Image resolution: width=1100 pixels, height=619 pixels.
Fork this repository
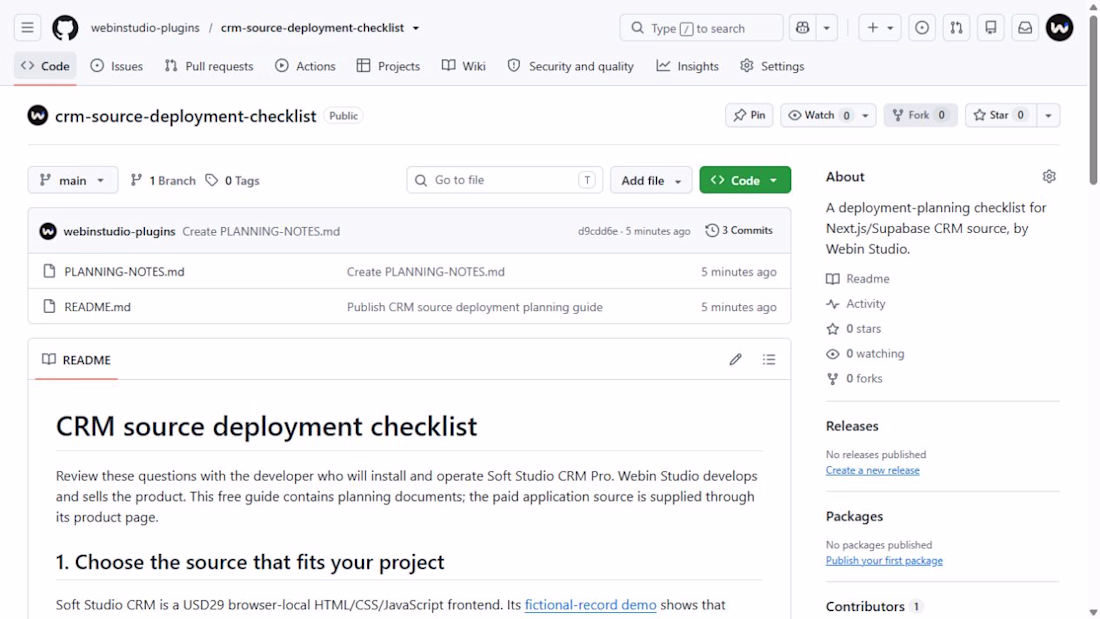(920, 115)
